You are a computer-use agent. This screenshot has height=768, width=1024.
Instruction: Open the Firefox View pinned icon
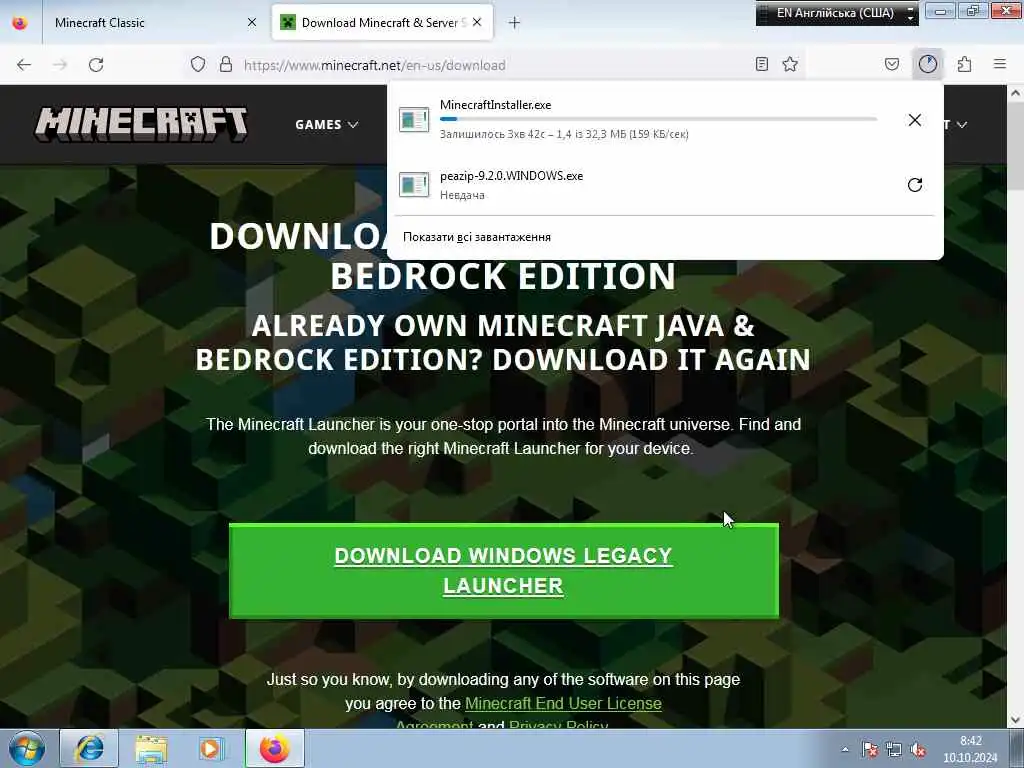tap(20, 23)
